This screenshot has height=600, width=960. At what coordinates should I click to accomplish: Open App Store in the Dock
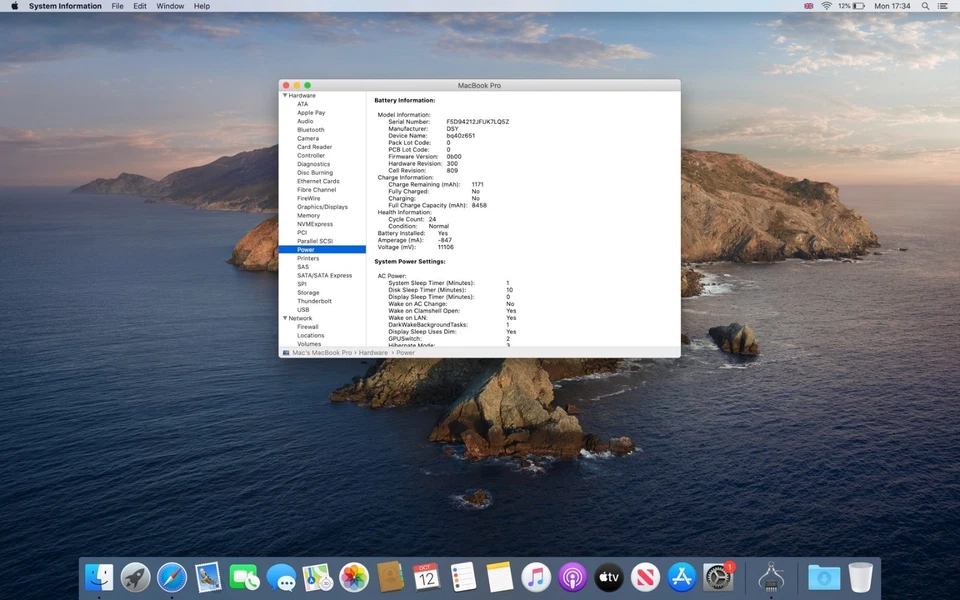click(x=681, y=577)
